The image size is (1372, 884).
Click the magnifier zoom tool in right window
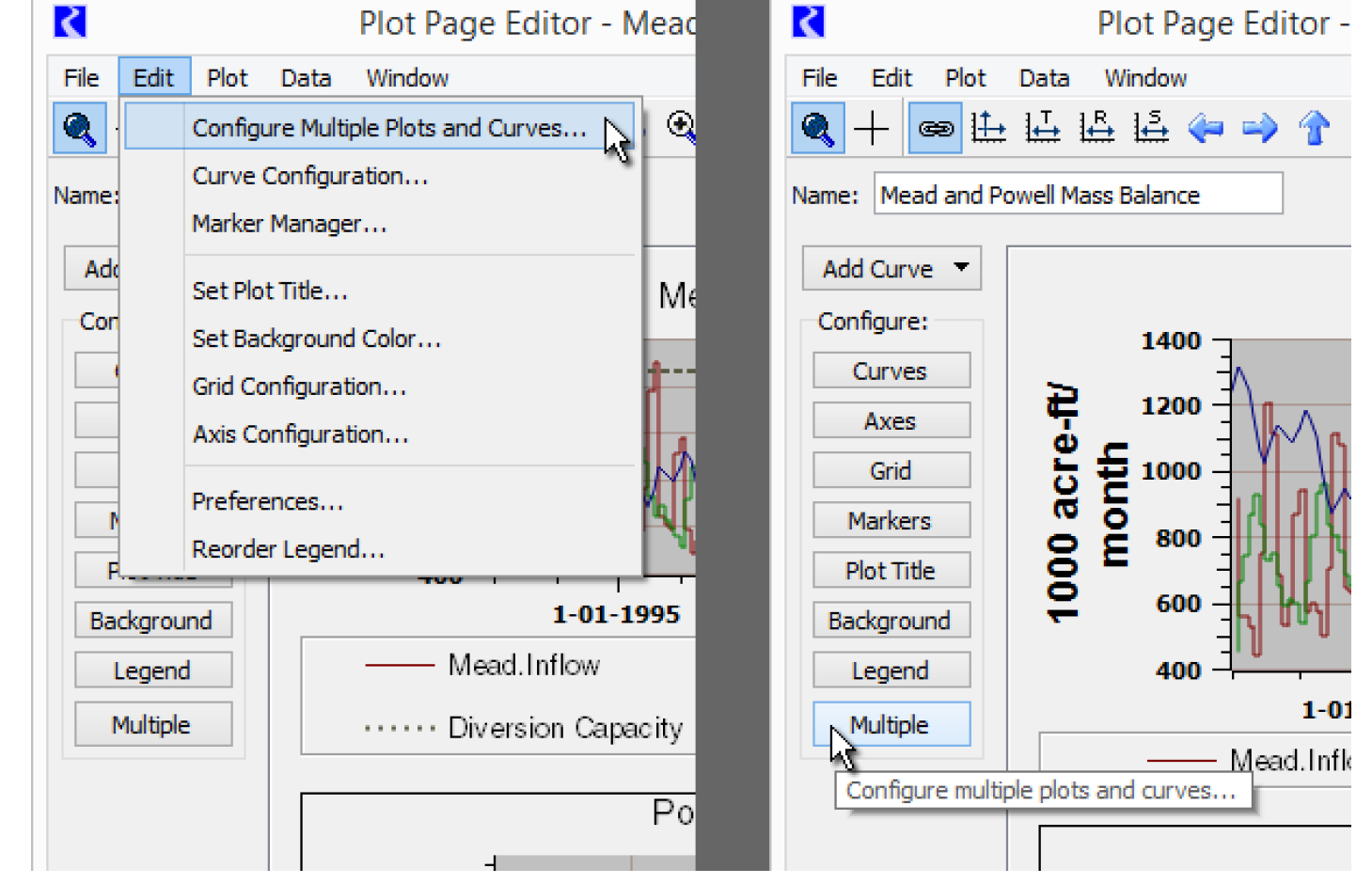817,128
